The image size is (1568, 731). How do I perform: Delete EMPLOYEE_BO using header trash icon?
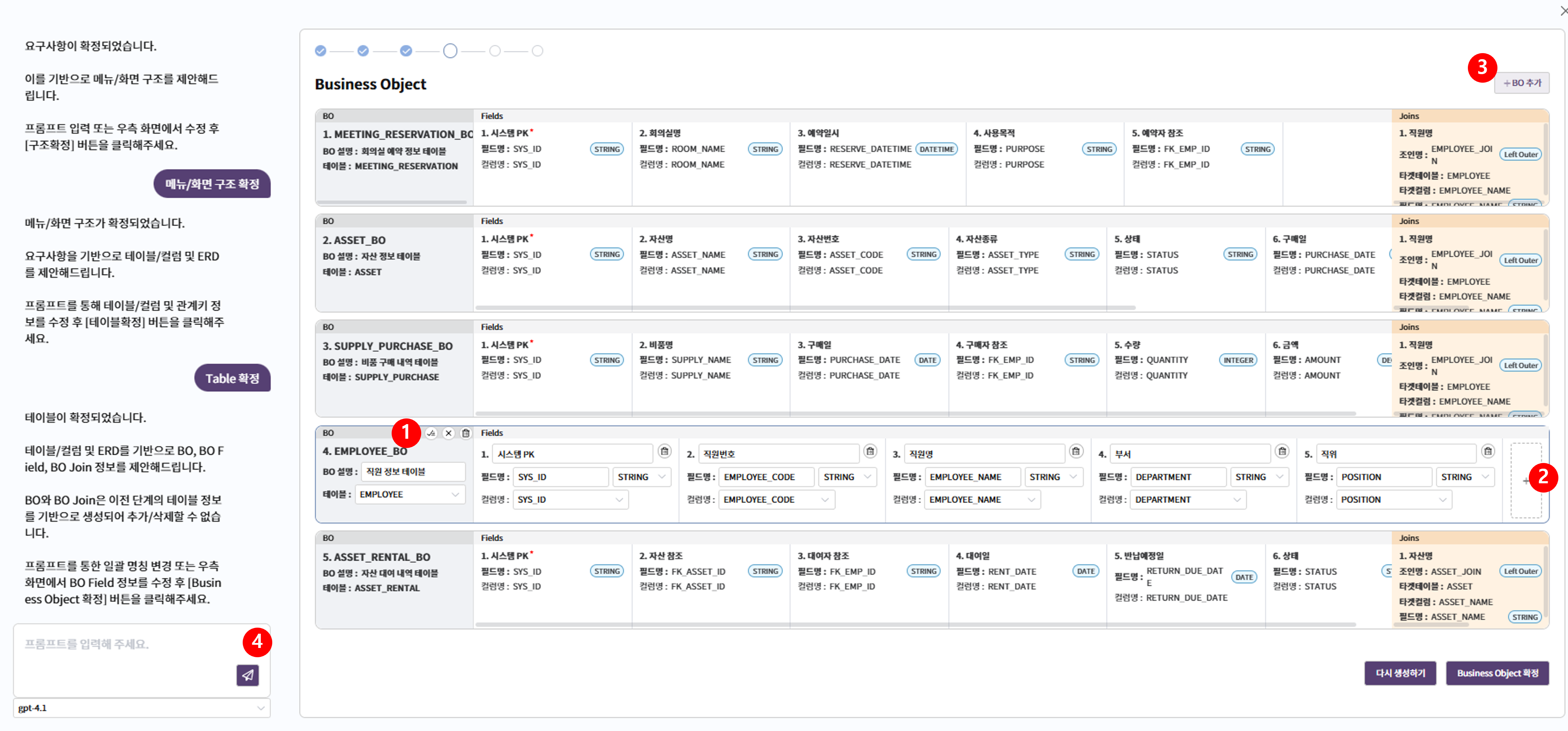point(466,433)
